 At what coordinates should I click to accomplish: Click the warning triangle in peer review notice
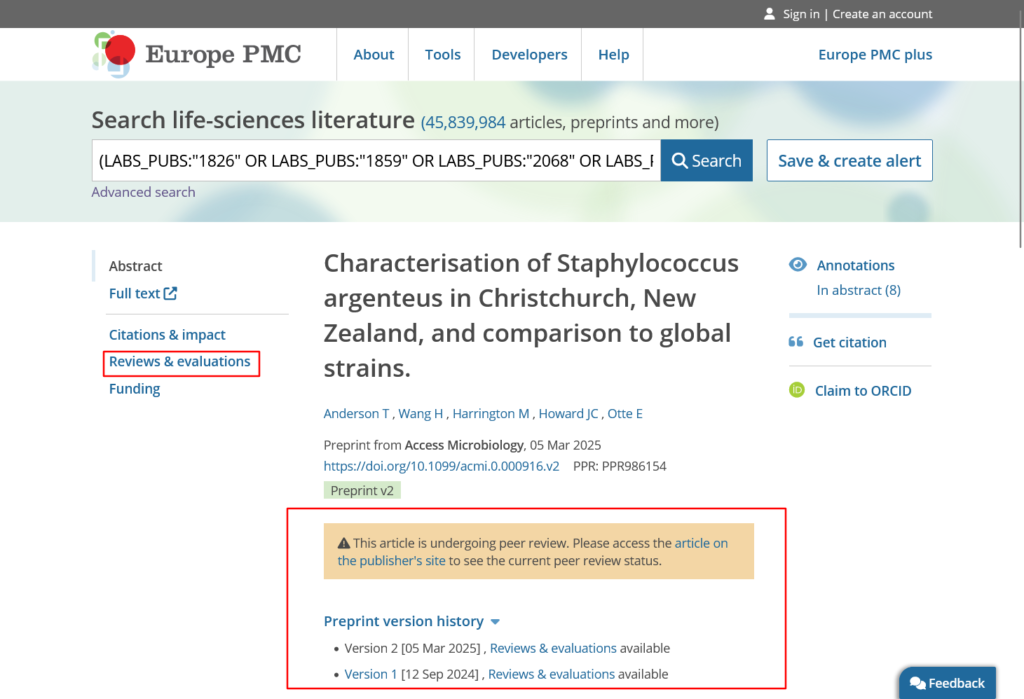pyautogui.click(x=344, y=544)
